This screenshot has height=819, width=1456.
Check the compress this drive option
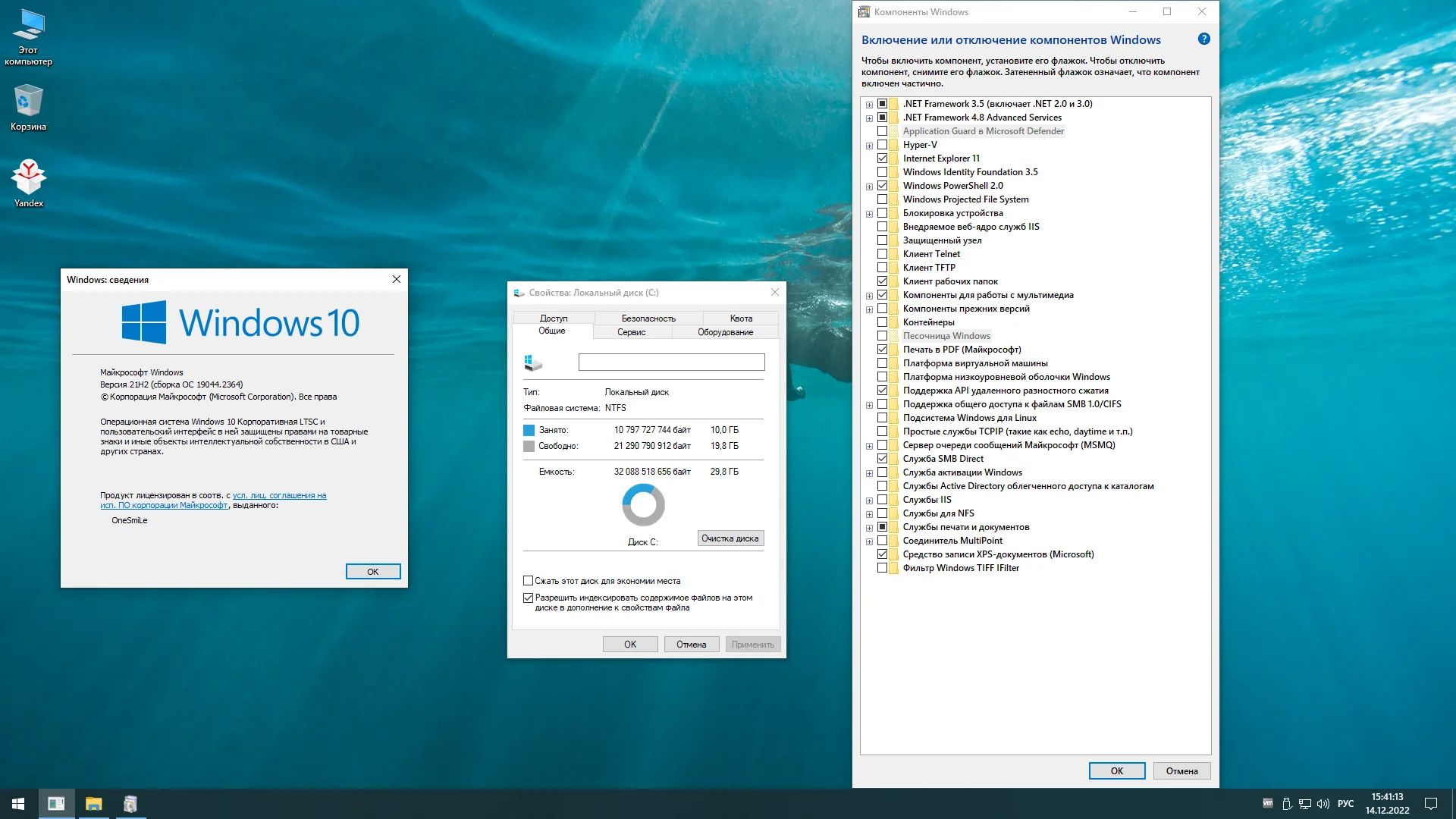529,581
